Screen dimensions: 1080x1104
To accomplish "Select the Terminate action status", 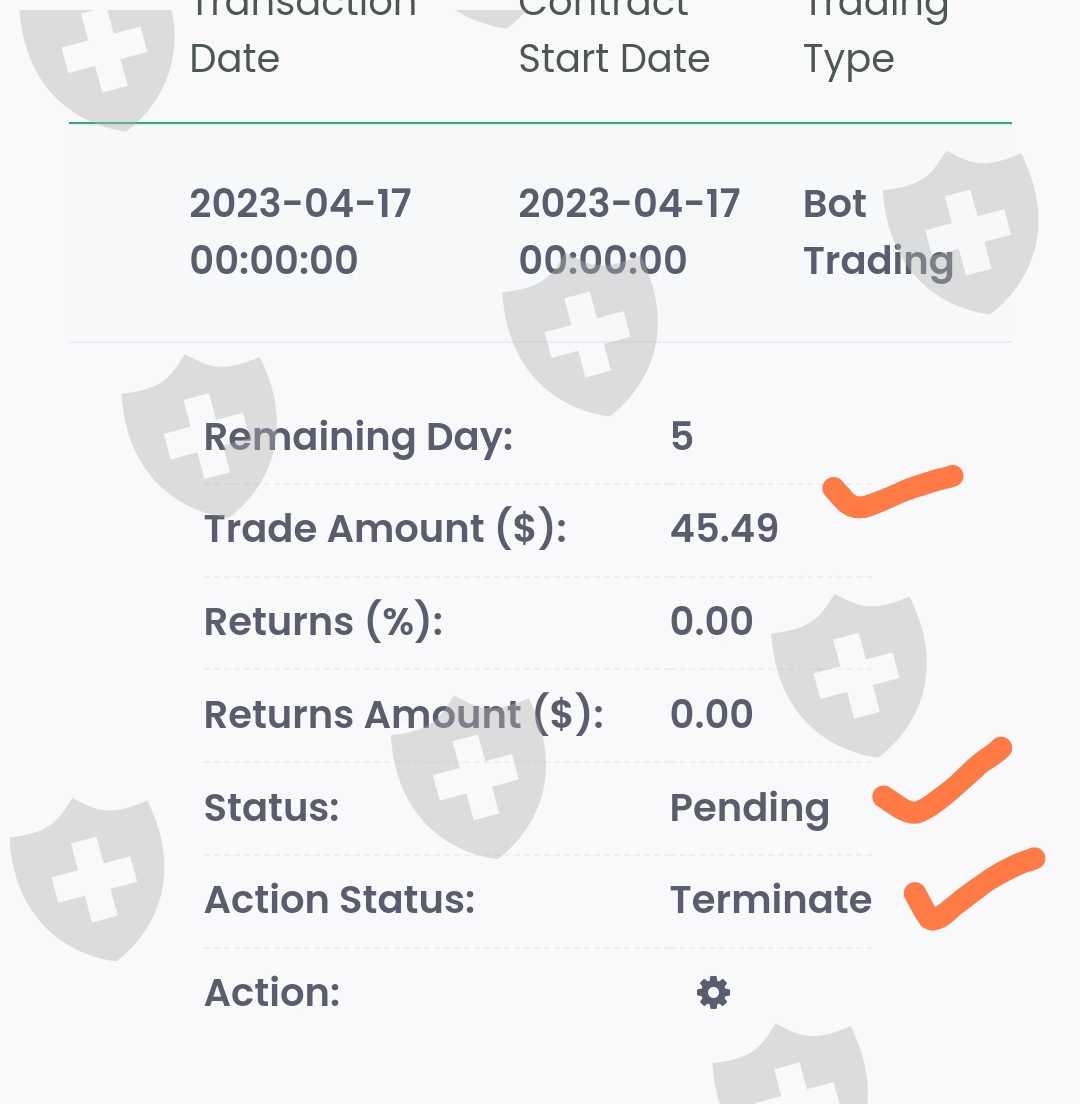I will [x=770, y=900].
